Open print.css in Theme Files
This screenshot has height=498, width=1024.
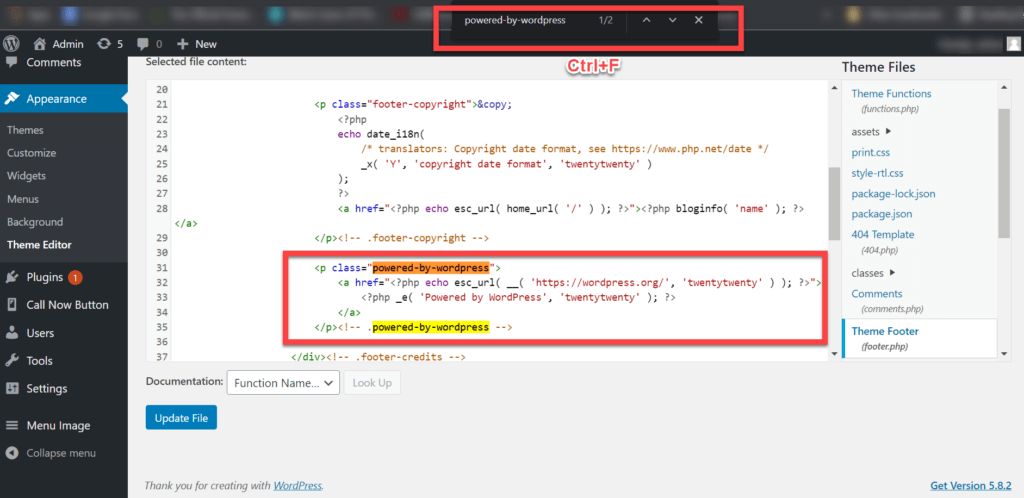click(871, 153)
